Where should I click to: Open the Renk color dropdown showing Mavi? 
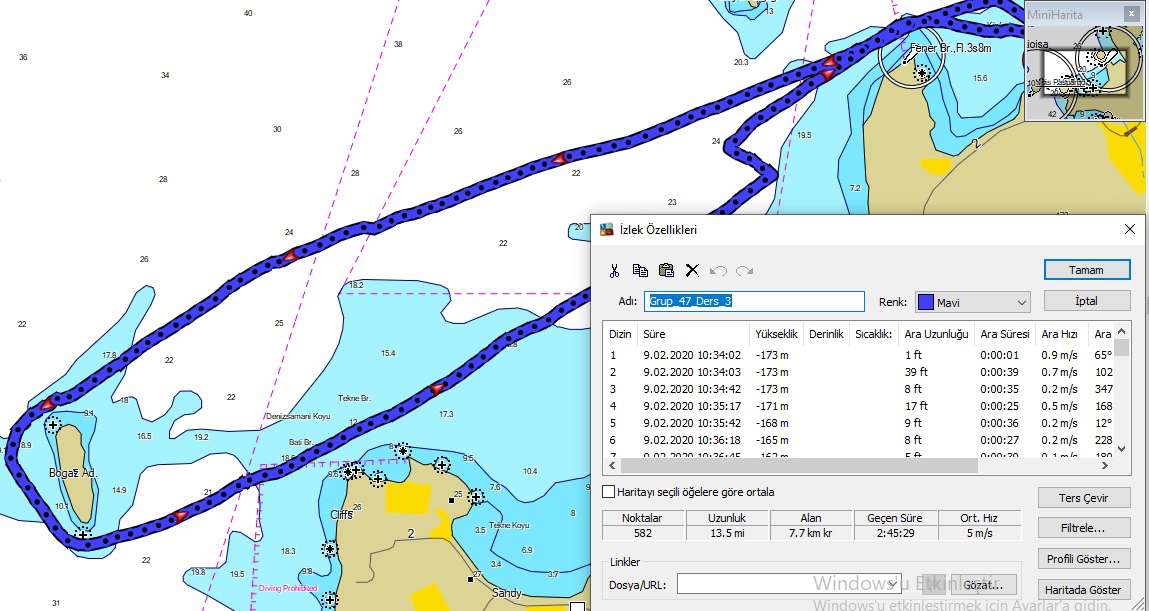972,303
